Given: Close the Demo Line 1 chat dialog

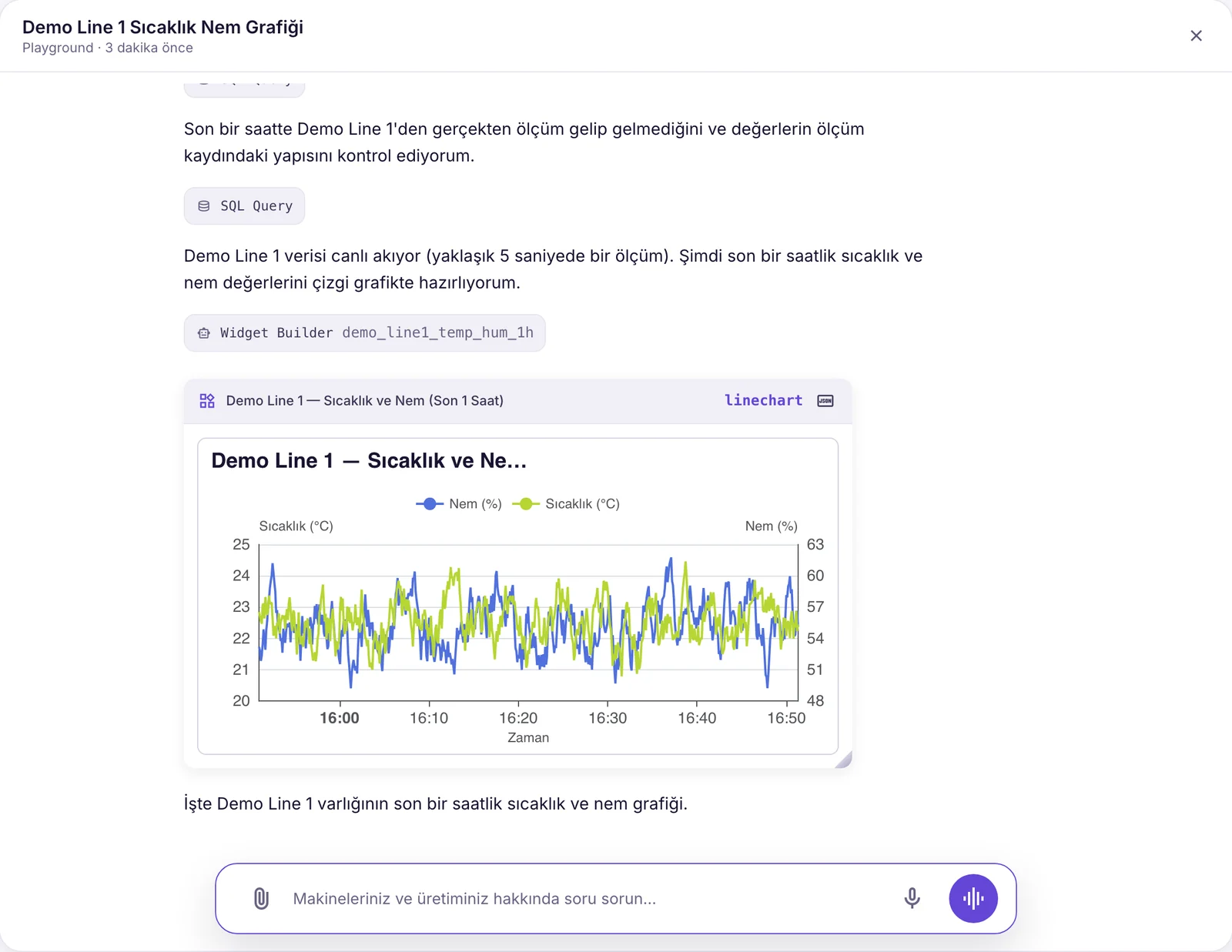Looking at the screenshot, I should point(1196,35).
